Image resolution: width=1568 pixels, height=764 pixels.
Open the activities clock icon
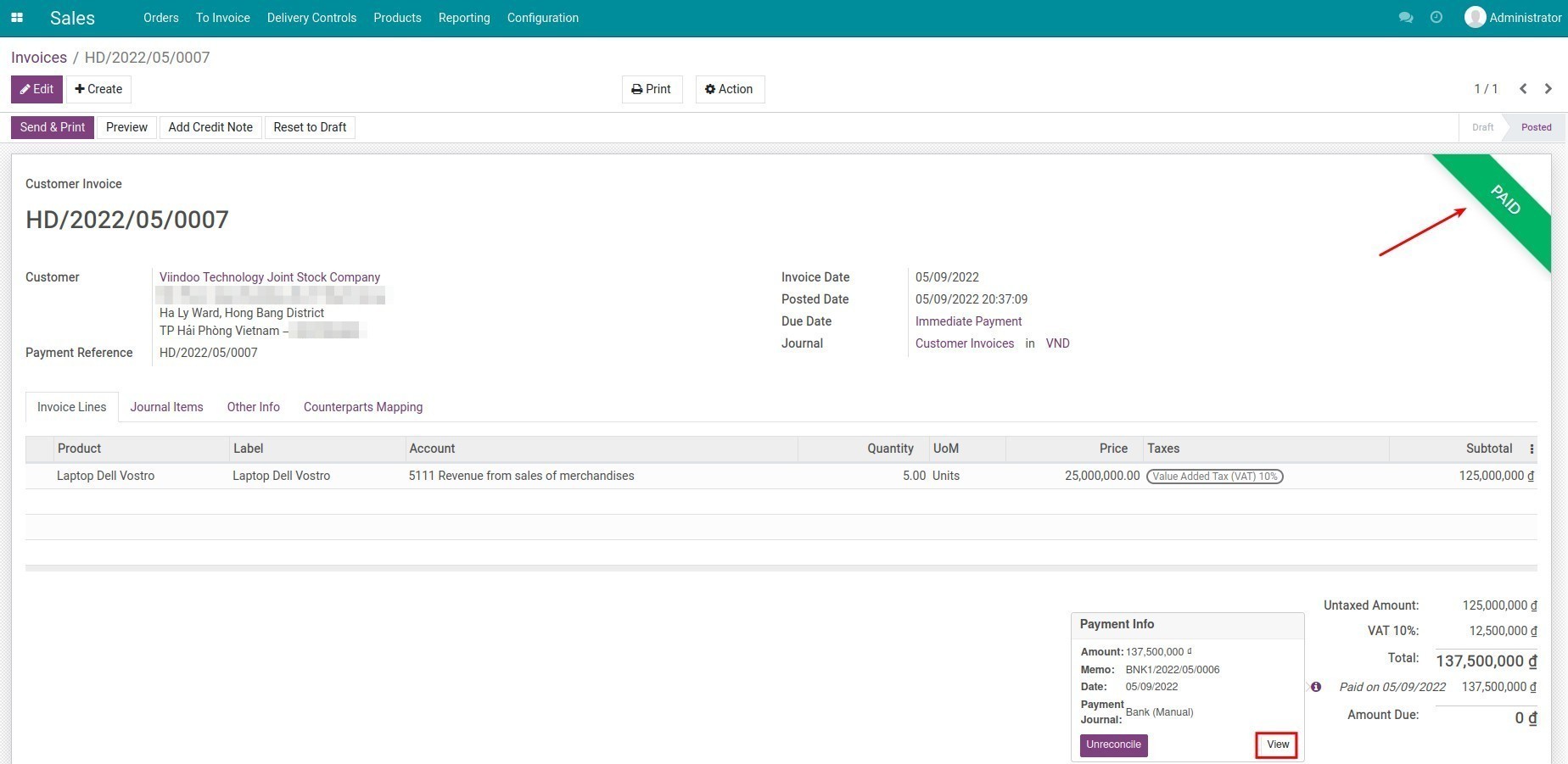(x=1436, y=18)
